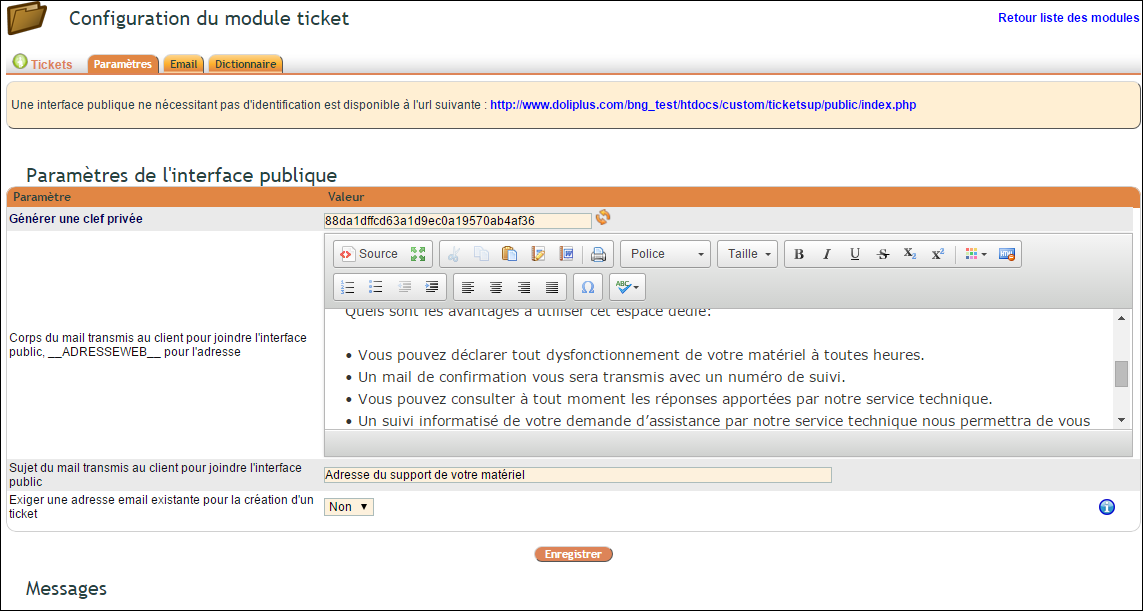The height and width of the screenshot is (611, 1143).
Task: Increase the indent level
Action: tap(432, 287)
